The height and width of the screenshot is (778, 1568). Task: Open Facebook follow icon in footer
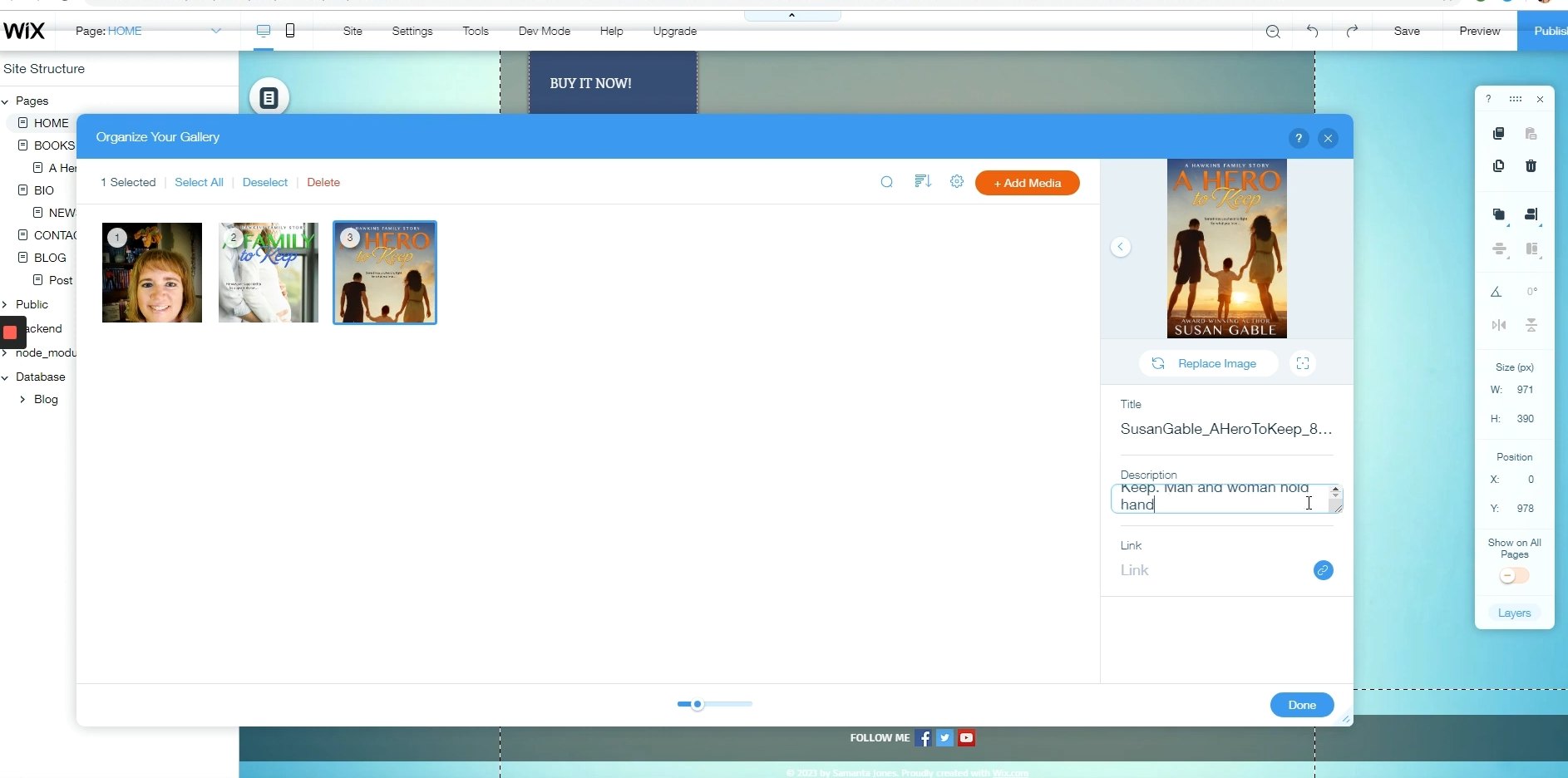coord(923,738)
